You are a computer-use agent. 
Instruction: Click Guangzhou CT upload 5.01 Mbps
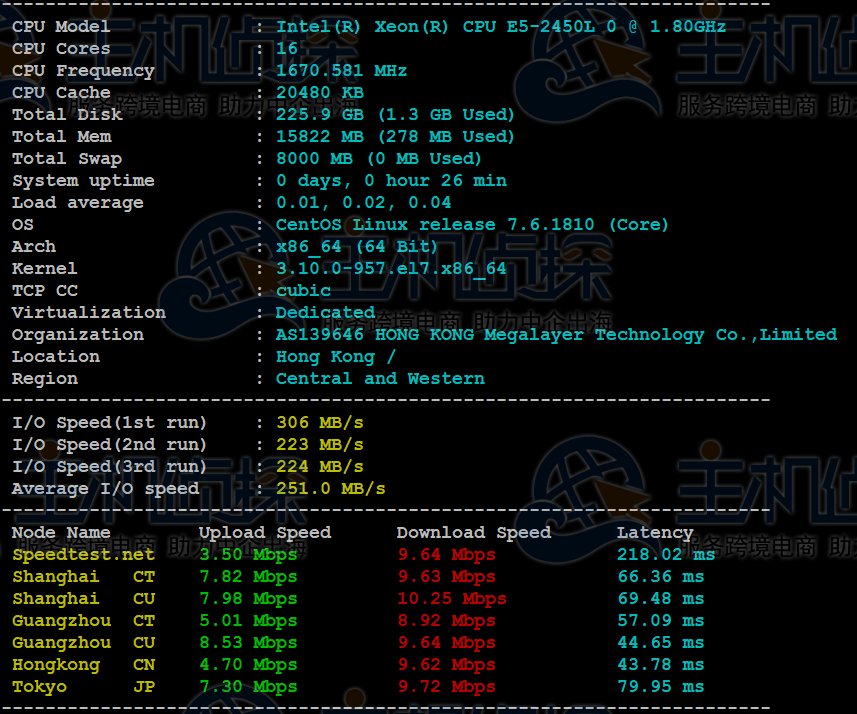(x=248, y=621)
